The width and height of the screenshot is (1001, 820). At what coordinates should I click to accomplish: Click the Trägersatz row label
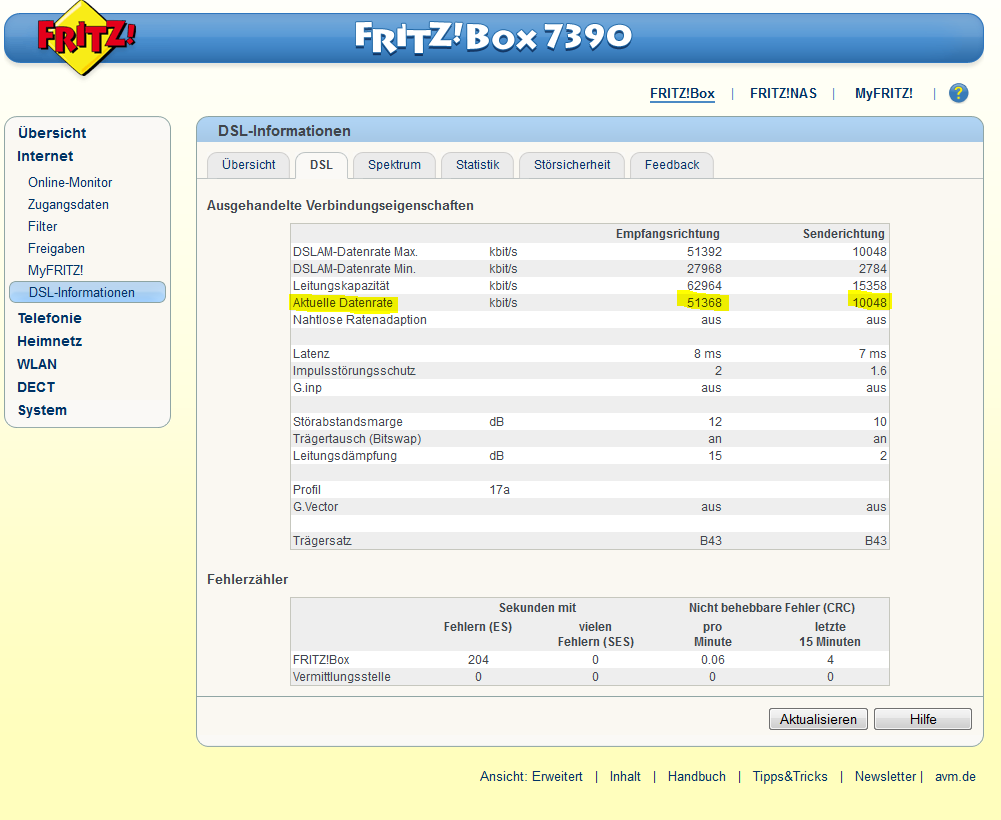pyautogui.click(x=322, y=541)
